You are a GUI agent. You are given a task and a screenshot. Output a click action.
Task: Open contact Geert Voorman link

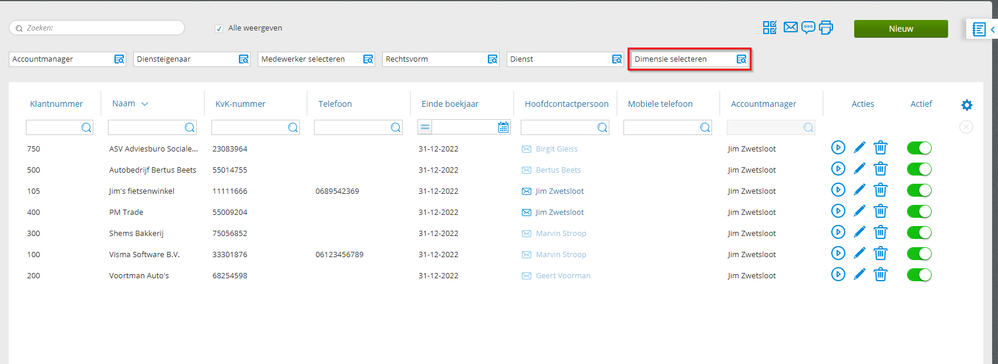coord(563,276)
